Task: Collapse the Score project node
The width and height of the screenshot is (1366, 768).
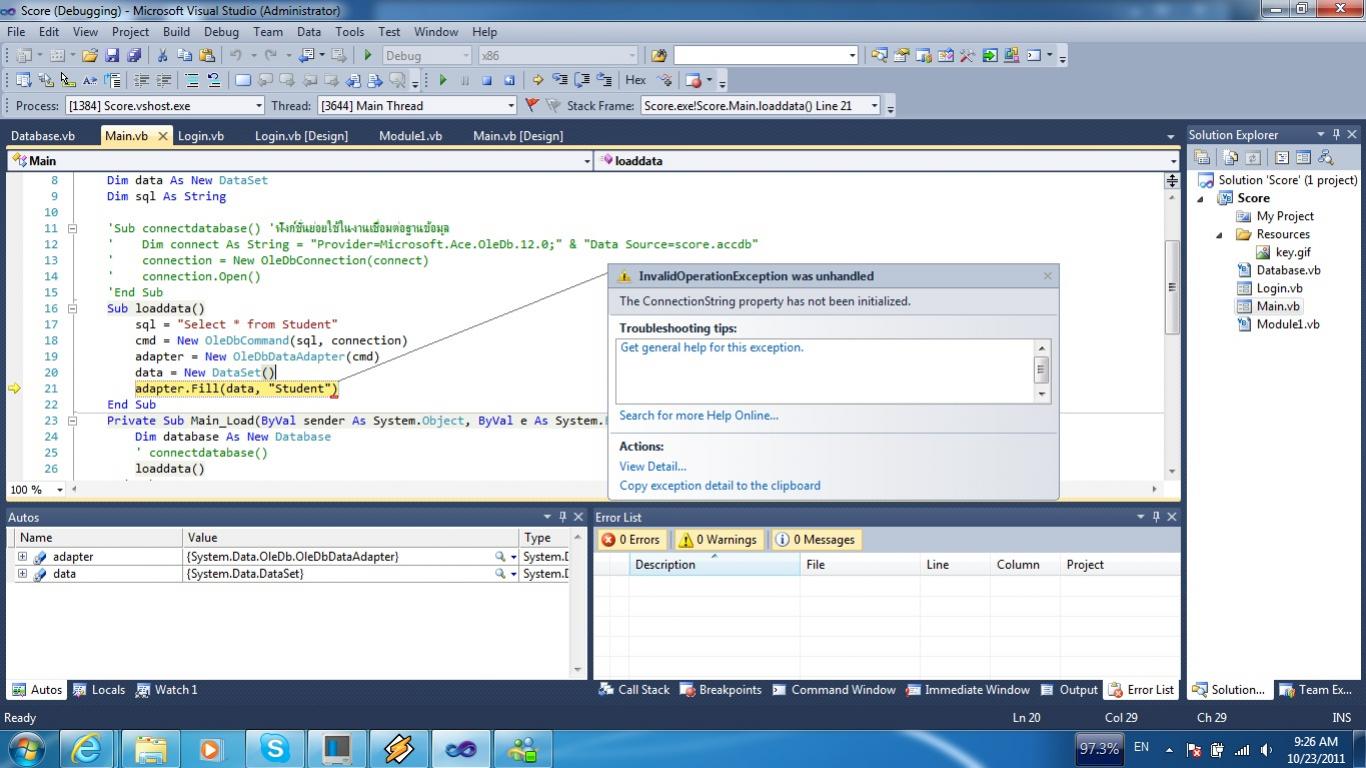Action: click(1202, 198)
